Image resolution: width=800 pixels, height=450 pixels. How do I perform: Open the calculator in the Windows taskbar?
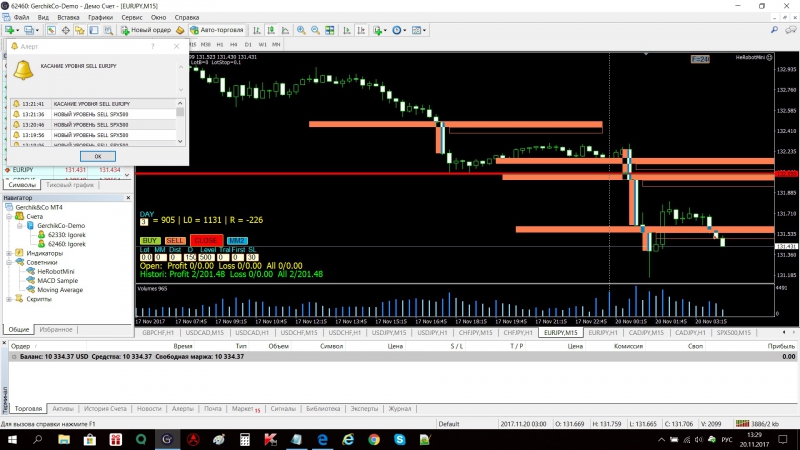(245, 439)
